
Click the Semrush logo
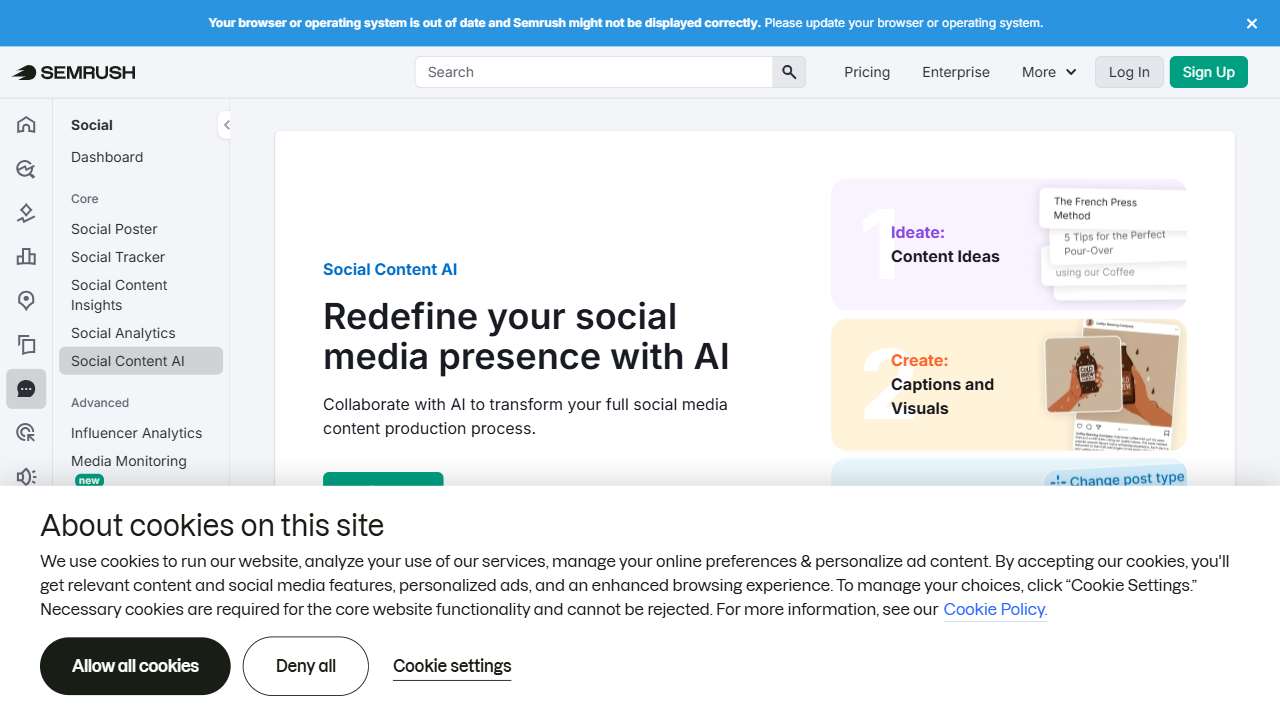click(73, 72)
